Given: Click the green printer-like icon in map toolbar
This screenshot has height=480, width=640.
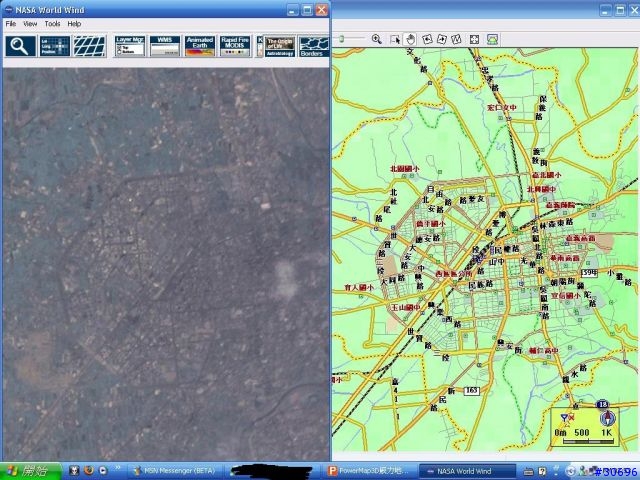Looking at the screenshot, I should tap(493, 39).
